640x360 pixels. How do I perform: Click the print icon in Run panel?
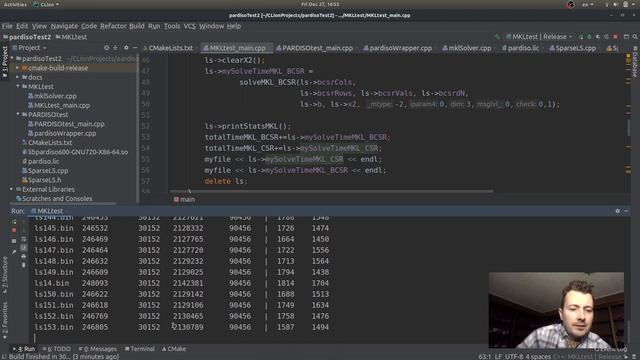(x=24, y=257)
